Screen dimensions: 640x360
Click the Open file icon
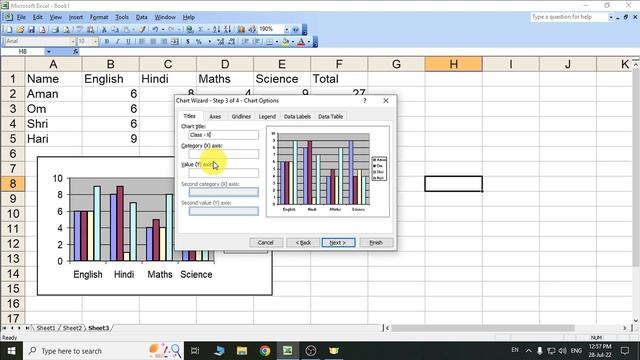click(x=20, y=29)
